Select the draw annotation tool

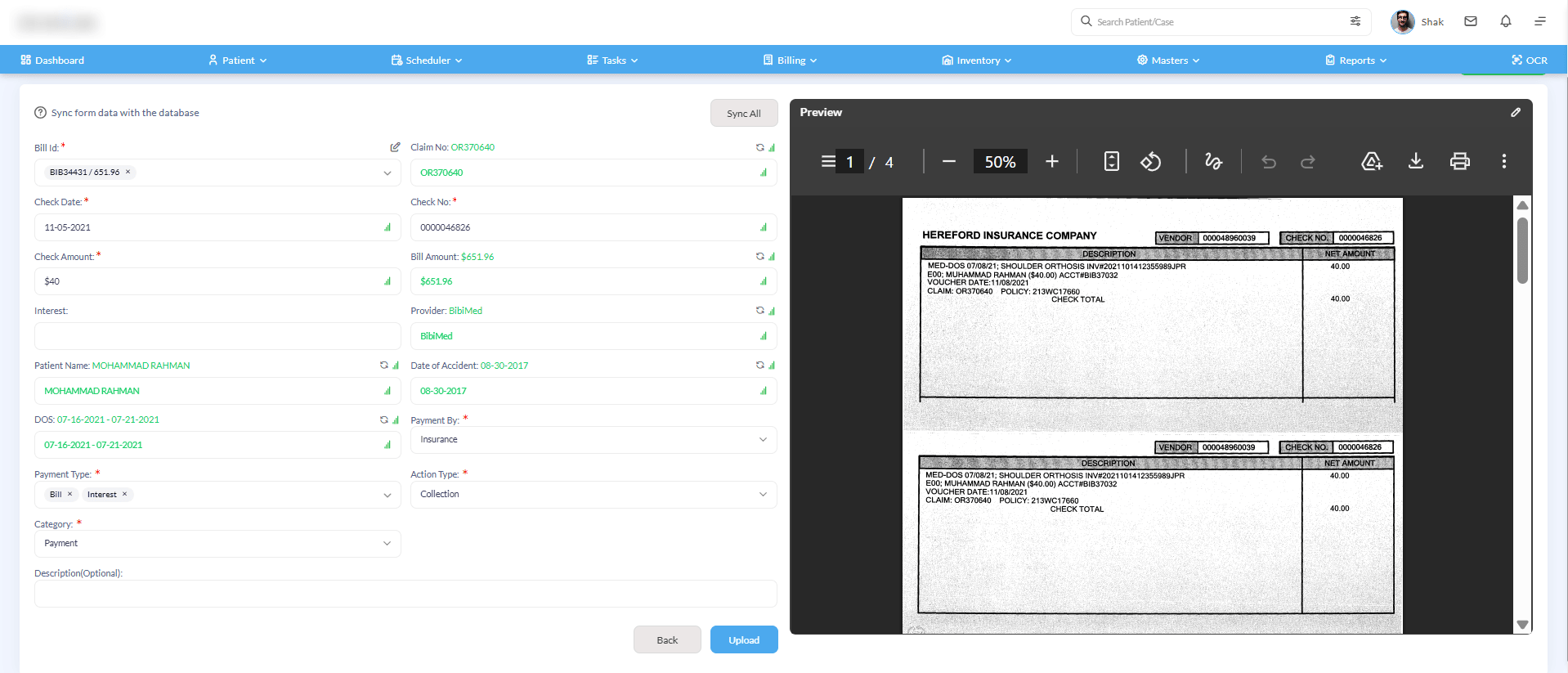[x=1213, y=162]
